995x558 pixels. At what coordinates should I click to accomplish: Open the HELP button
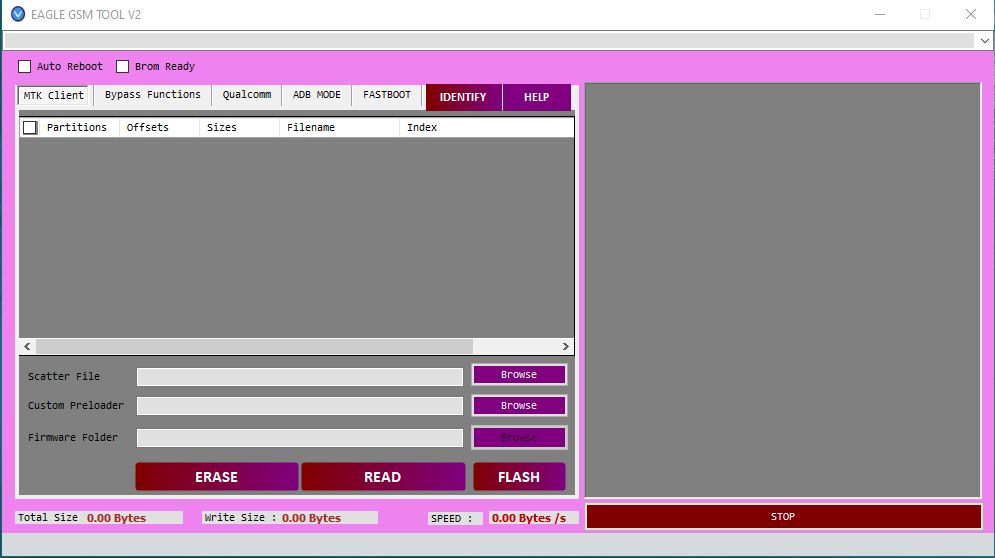[x=536, y=97]
